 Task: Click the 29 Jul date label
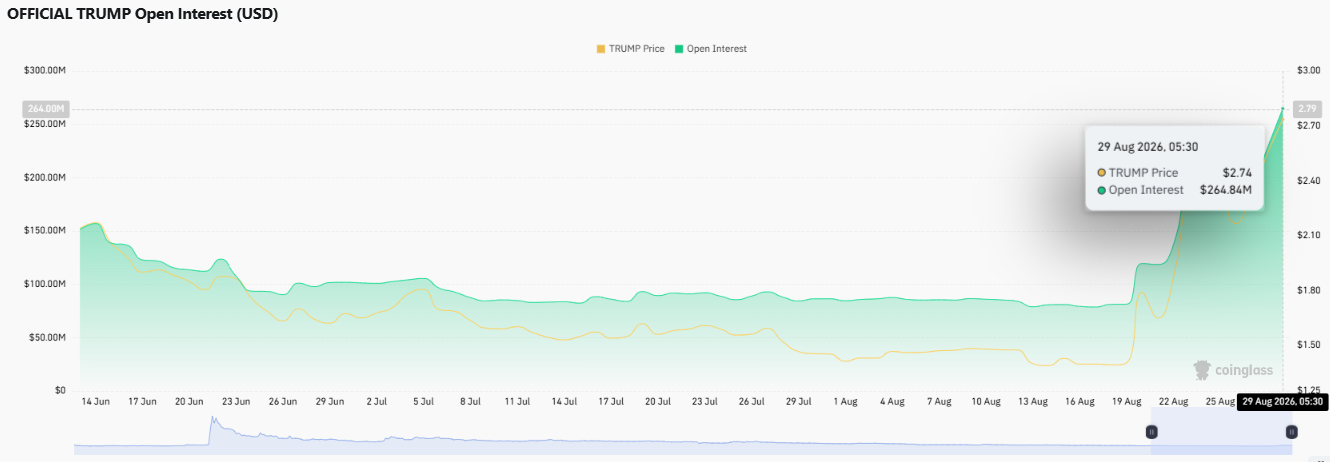(798, 401)
